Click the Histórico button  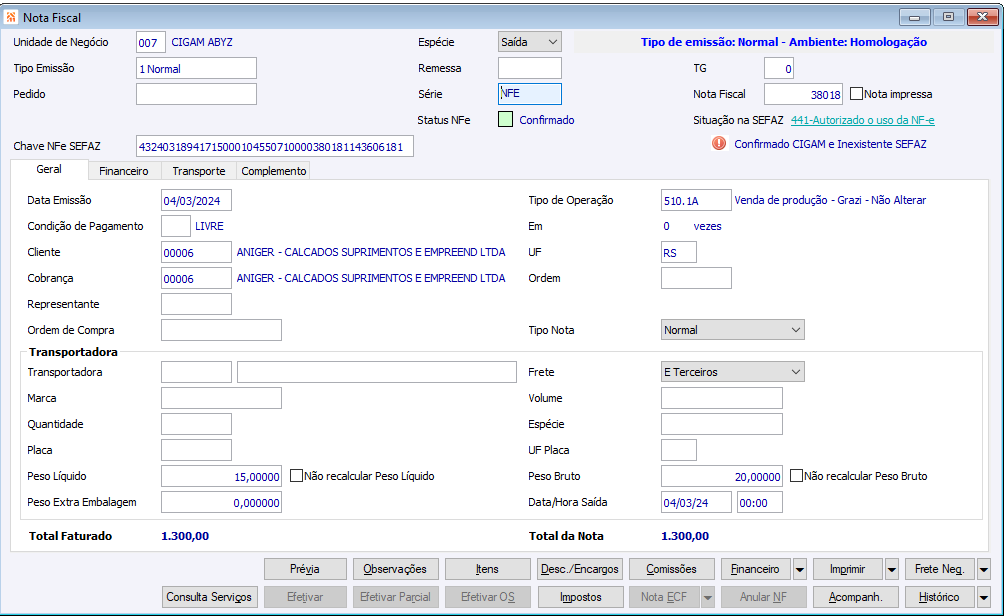pyautogui.click(x=940, y=597)
